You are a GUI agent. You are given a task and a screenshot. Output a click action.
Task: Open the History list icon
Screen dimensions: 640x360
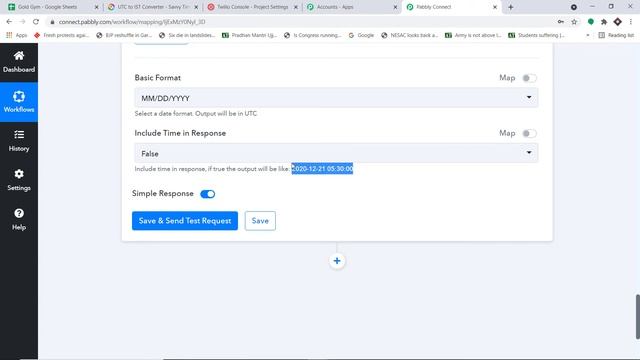point(19,135)
